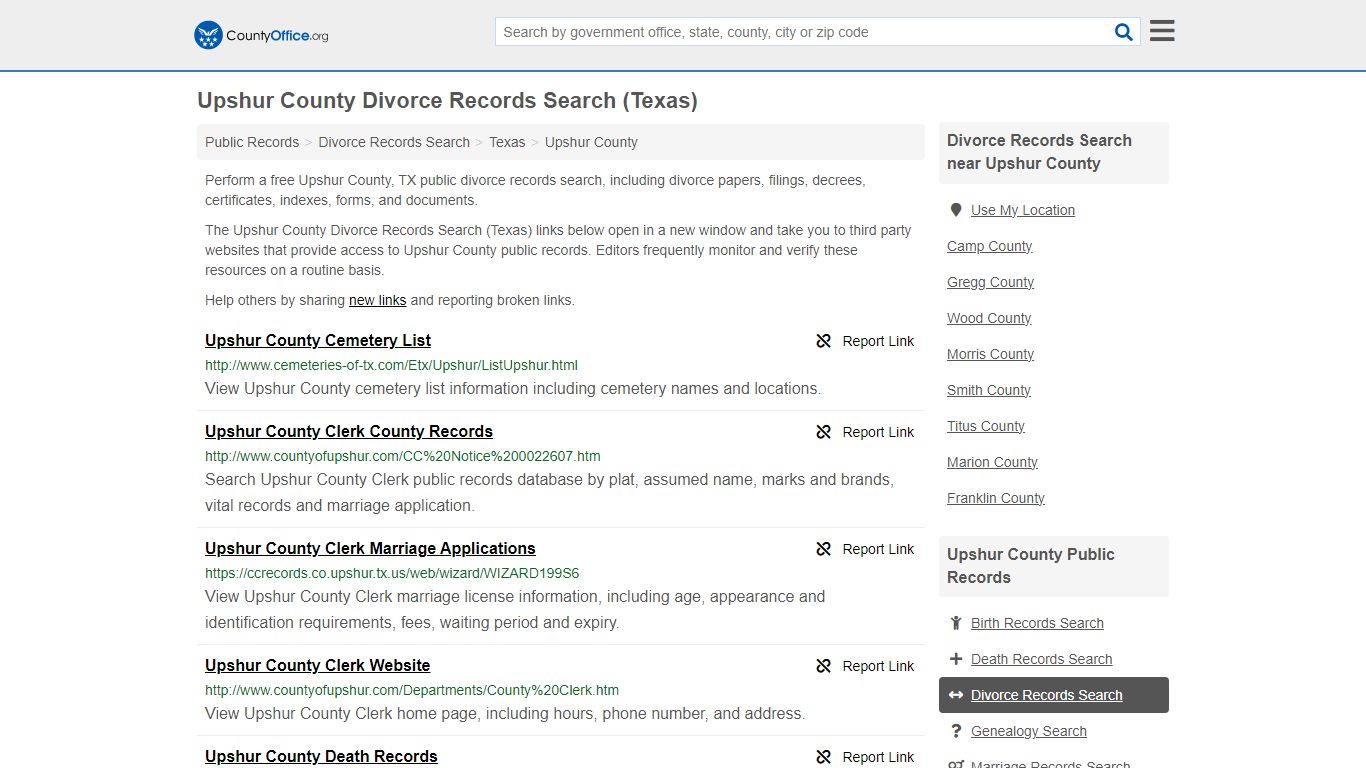Viewport: 1366px width, 768px height.
Task: Report link for Clerk County Records
Action: tap(878, 432)
